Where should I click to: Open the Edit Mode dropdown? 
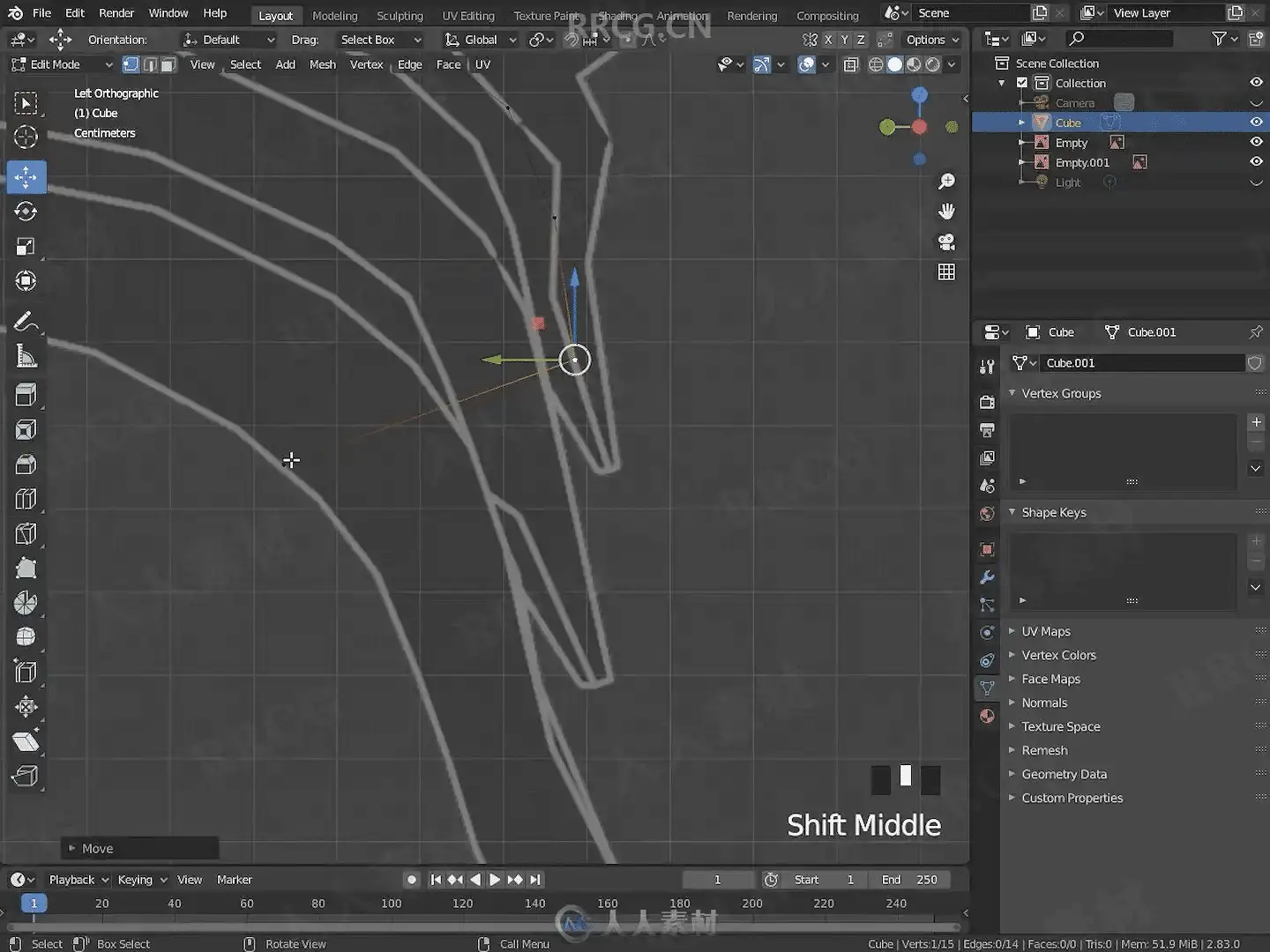[x=62, y=64]
